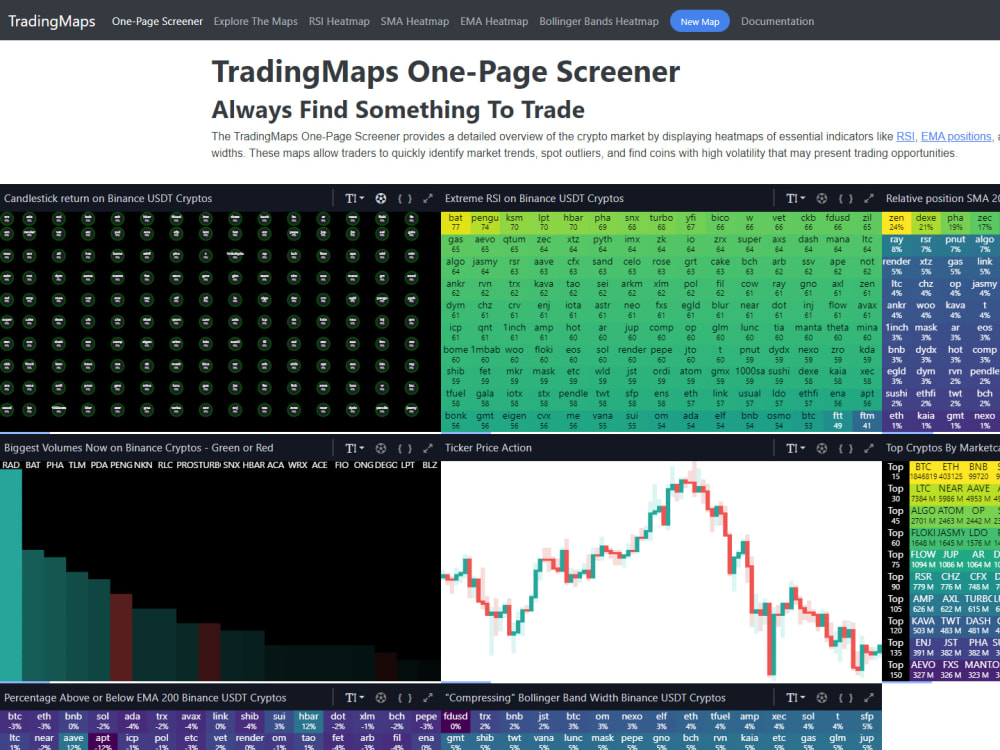
Task: Click the ETH cell in Top Cryptos panel
Action: tap(950, 471)
